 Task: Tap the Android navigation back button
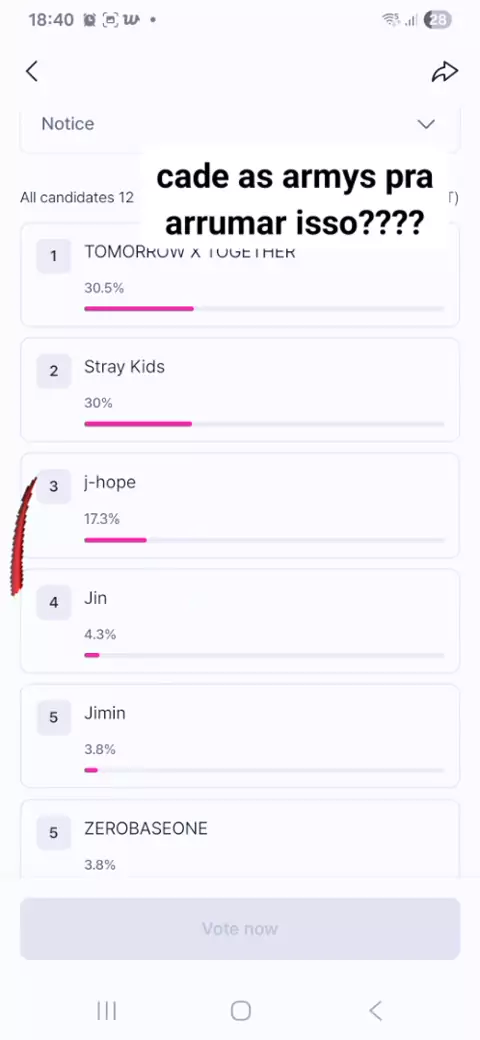pyautogui.click(x=375, y=1011)
